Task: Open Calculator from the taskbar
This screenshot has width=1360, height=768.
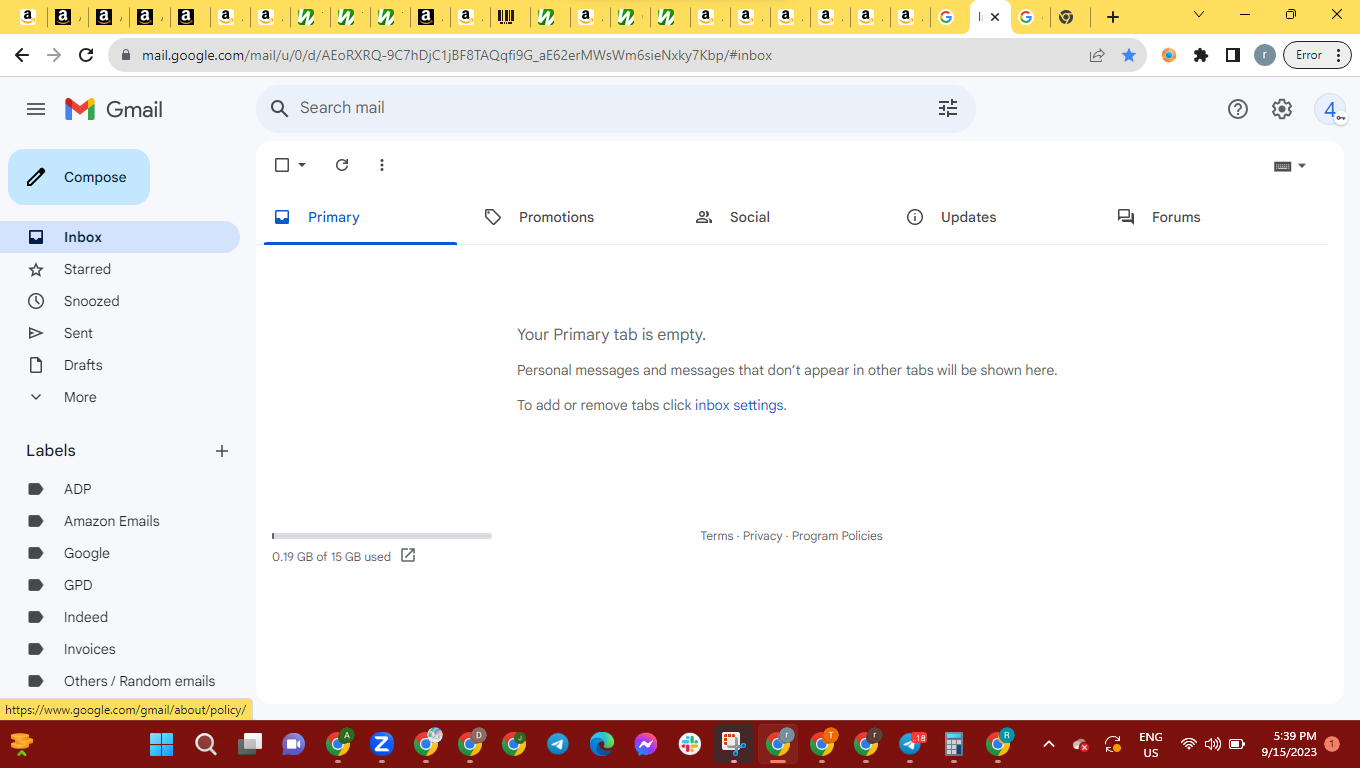Action: click(954, 744)
